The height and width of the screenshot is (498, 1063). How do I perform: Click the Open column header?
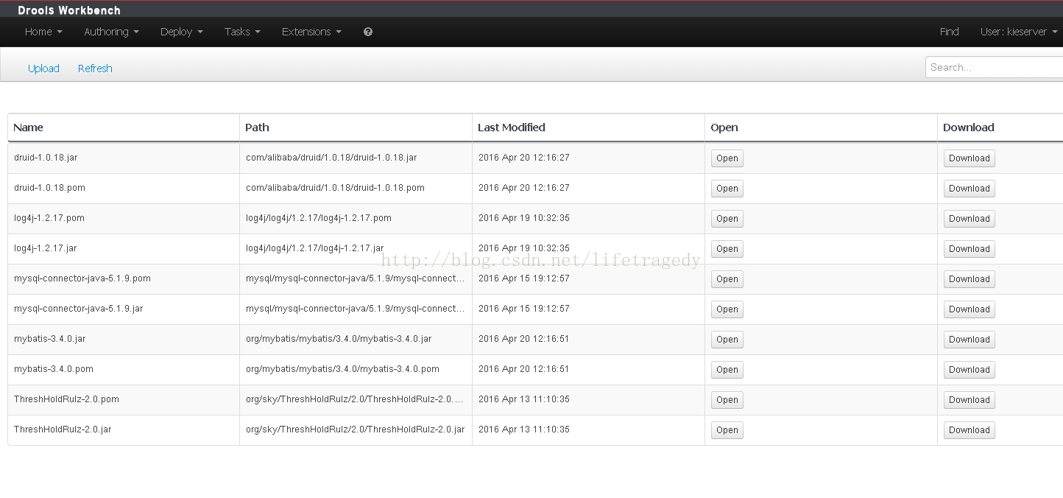[724, 127]
